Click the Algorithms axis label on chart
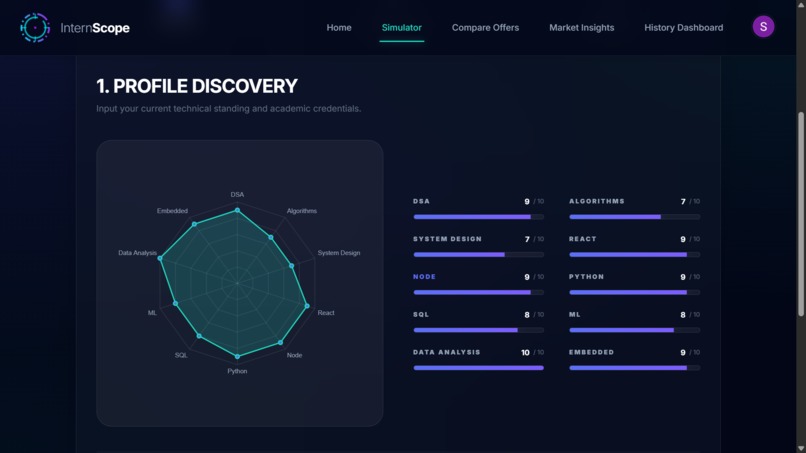The height and width of the screenshot is (453, 806). click(x=302, y=211)
